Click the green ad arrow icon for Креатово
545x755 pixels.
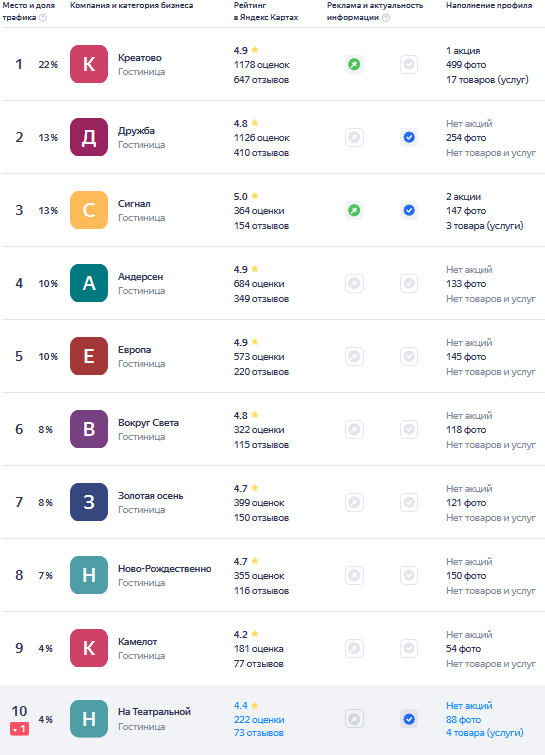point(354,64)
